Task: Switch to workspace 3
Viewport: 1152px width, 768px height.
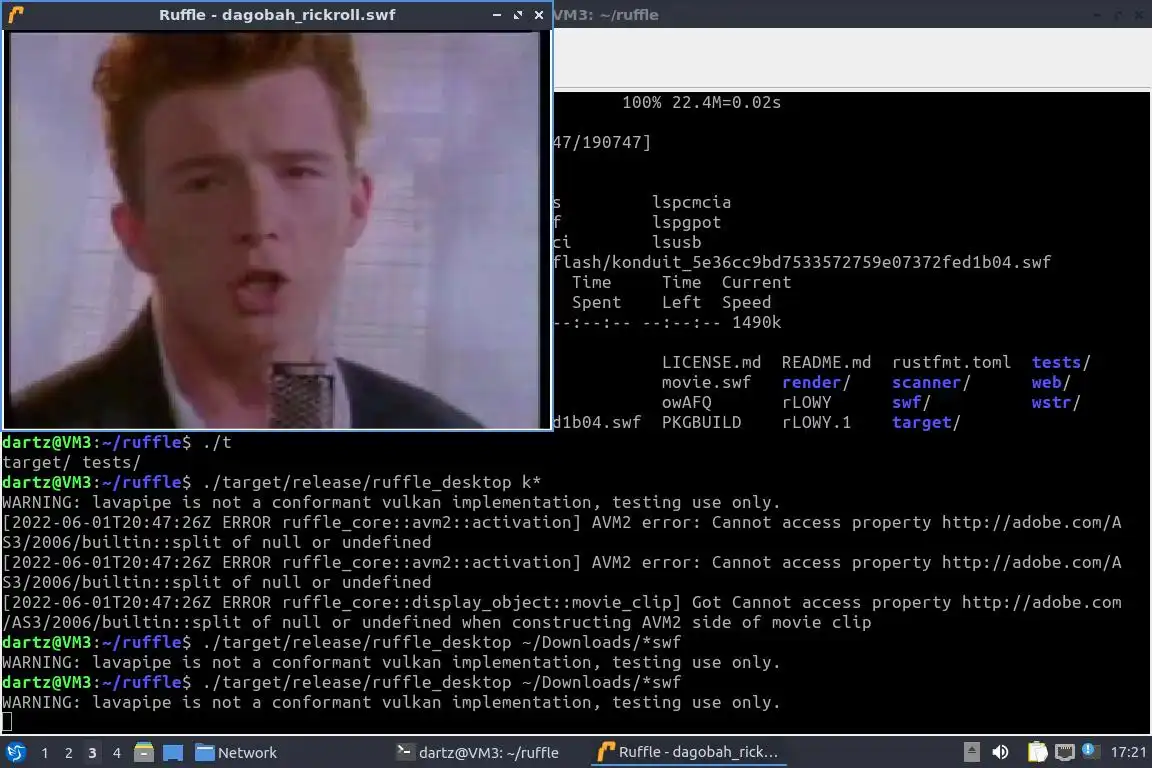Action: [93, 753]
